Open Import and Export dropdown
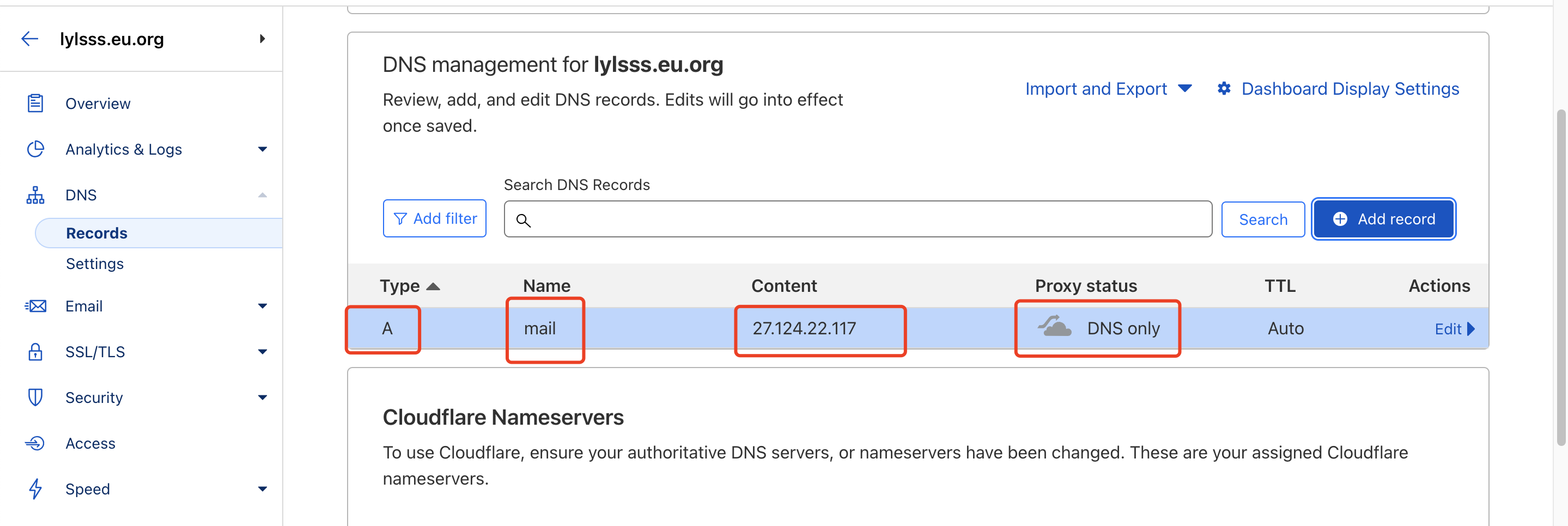The image size is (1568, 526). click(1108, 89)
